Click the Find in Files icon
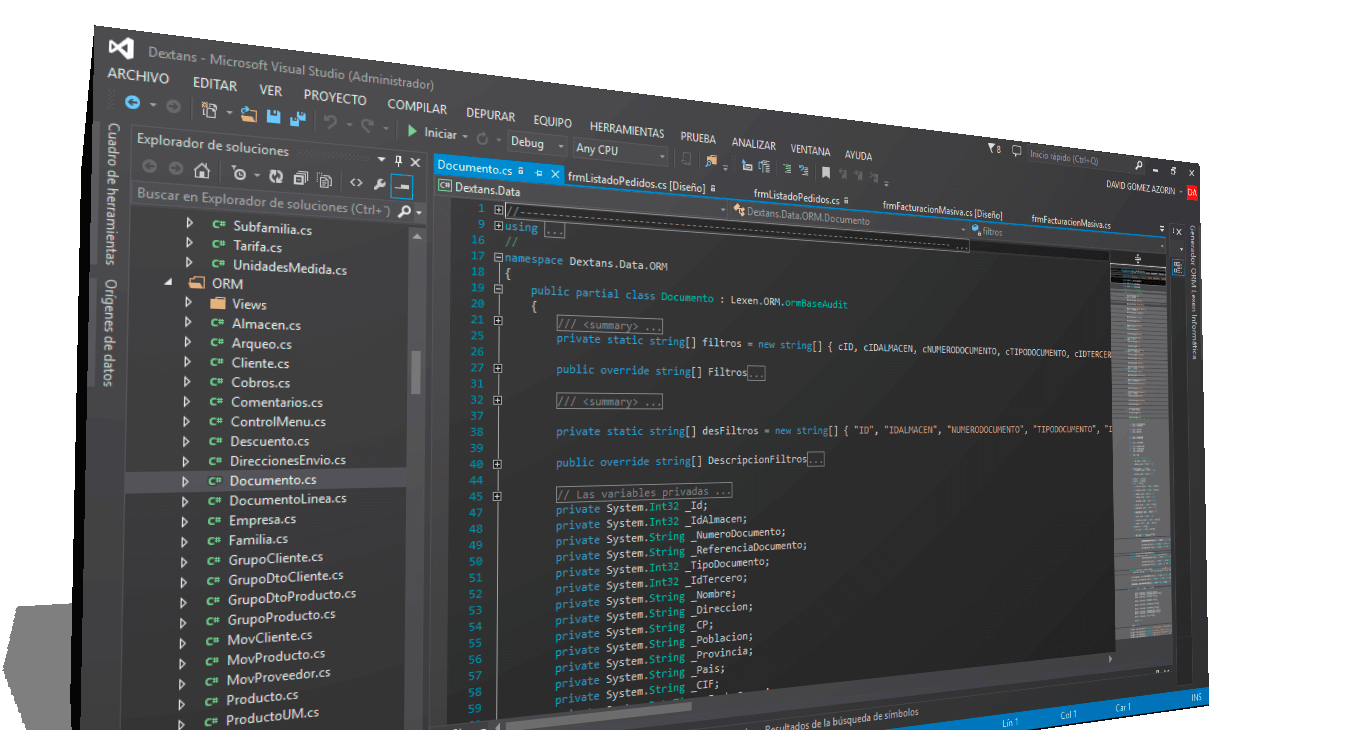This screenshot has height=730, width=1364. (711, 162)
